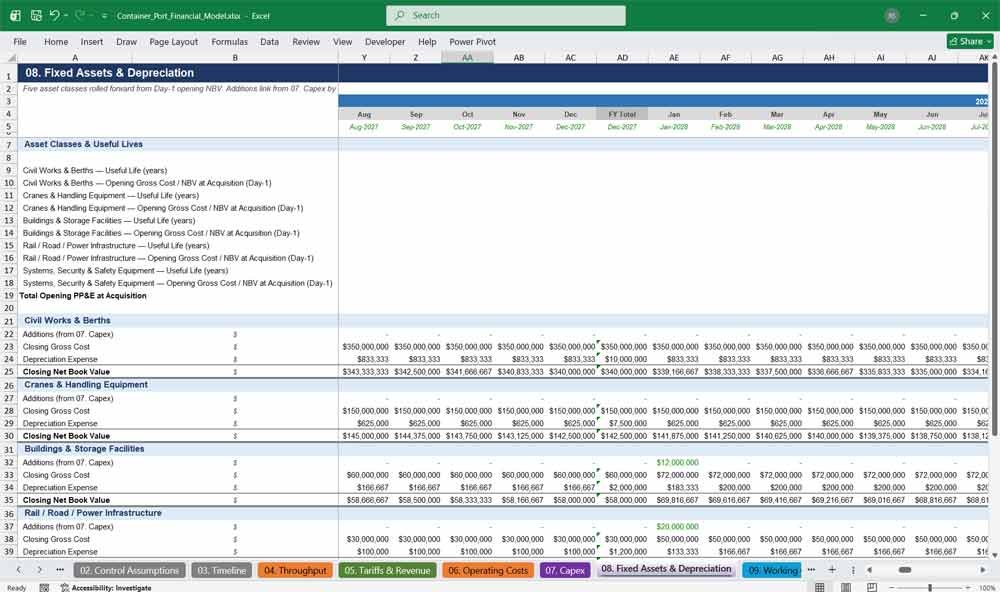Viewport: 1000px width, 592px height.
Task: Open the Data ribbon tab
Action: pyautogui.click(x=269, y=41)
